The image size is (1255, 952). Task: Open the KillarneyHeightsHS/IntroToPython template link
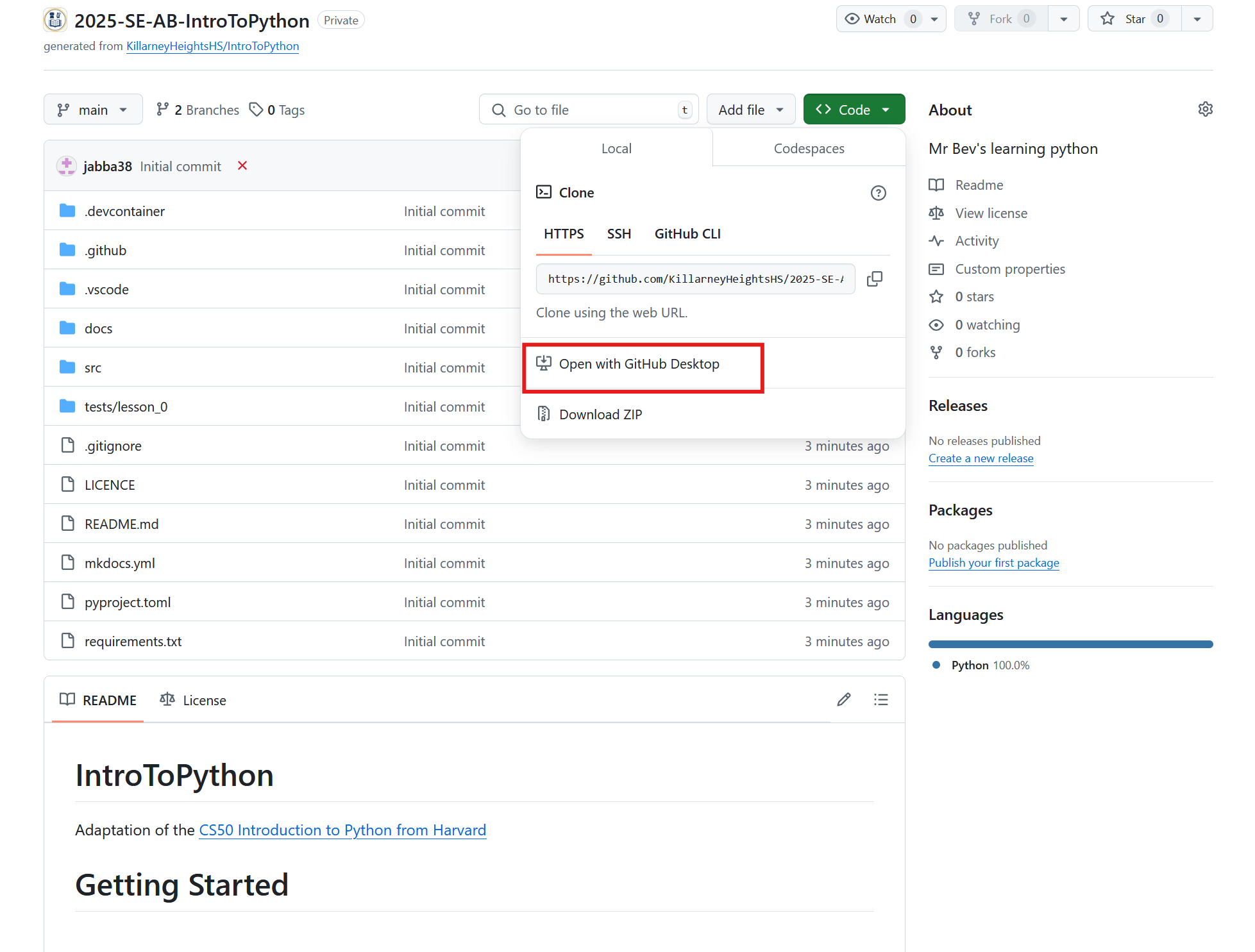[x=212, y=46]
